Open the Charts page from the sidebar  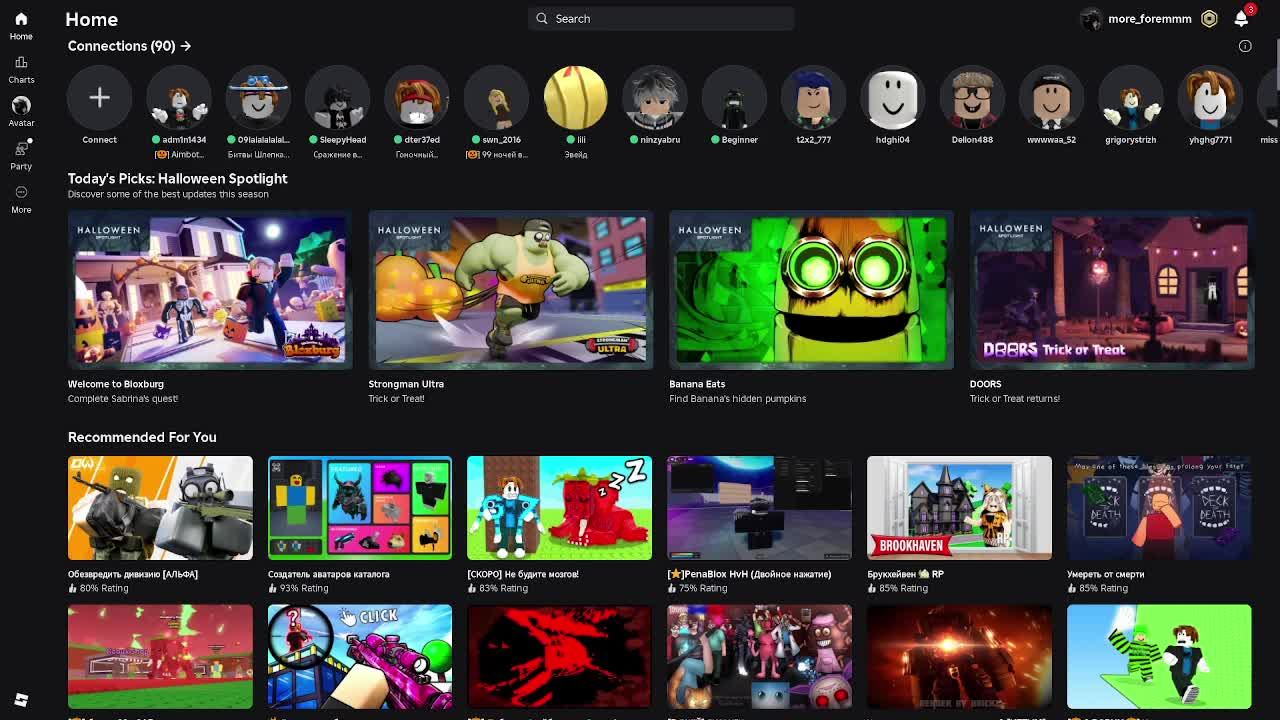pos(21,69)
